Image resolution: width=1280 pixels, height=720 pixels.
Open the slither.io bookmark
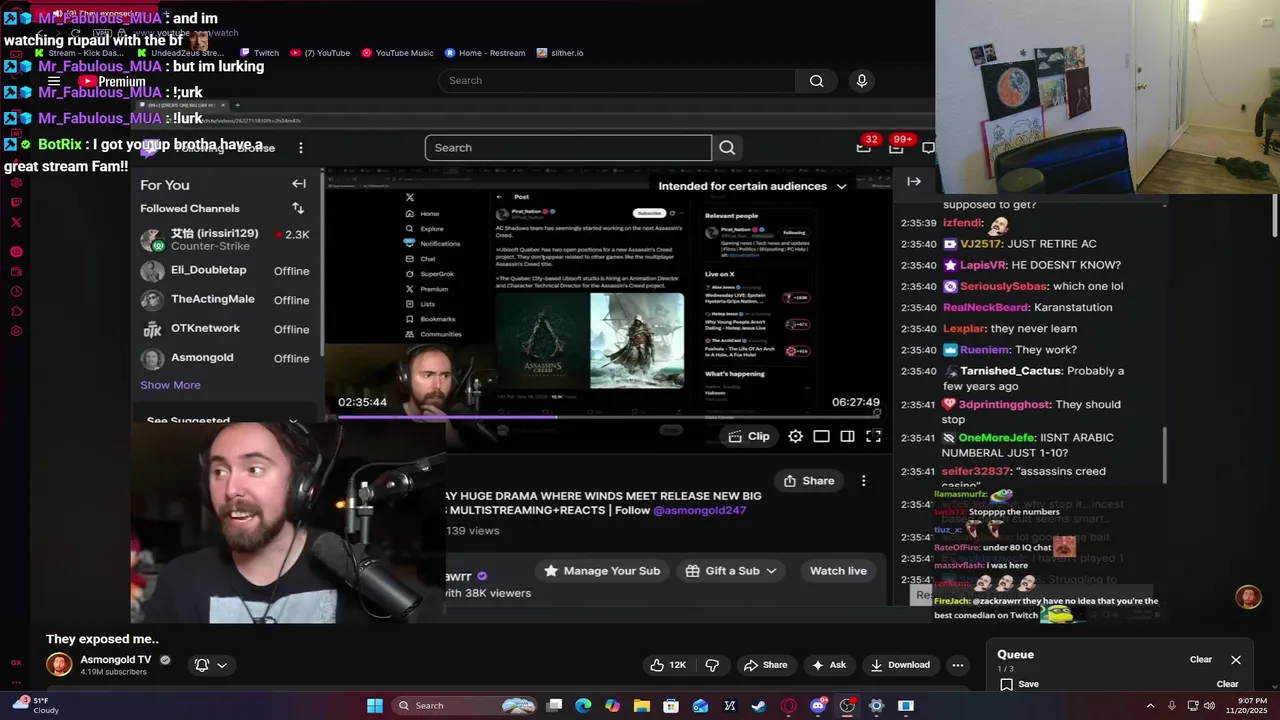pyautogui.click(x=560, y=53)
